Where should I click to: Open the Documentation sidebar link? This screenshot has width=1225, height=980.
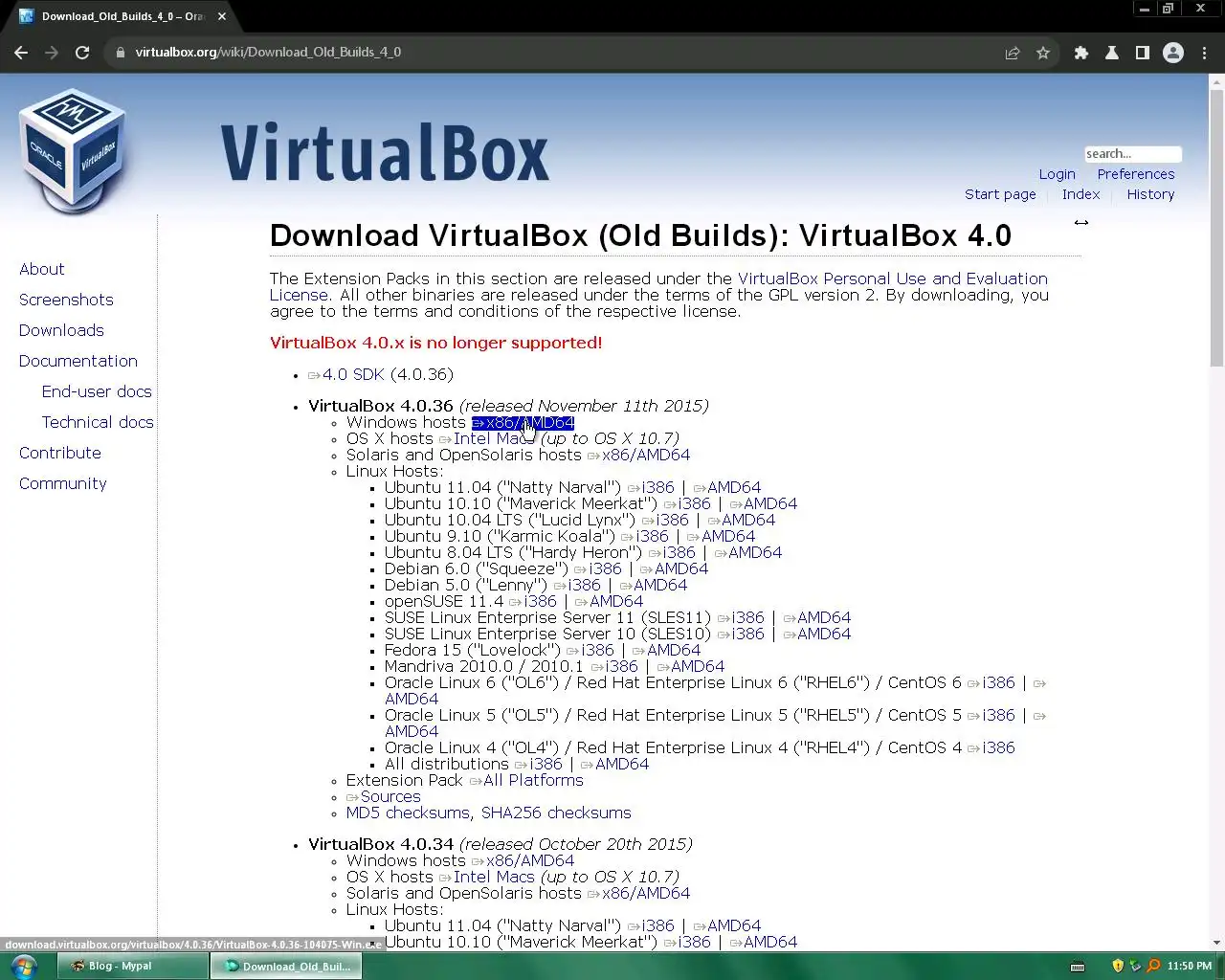(x=78, y=362)
